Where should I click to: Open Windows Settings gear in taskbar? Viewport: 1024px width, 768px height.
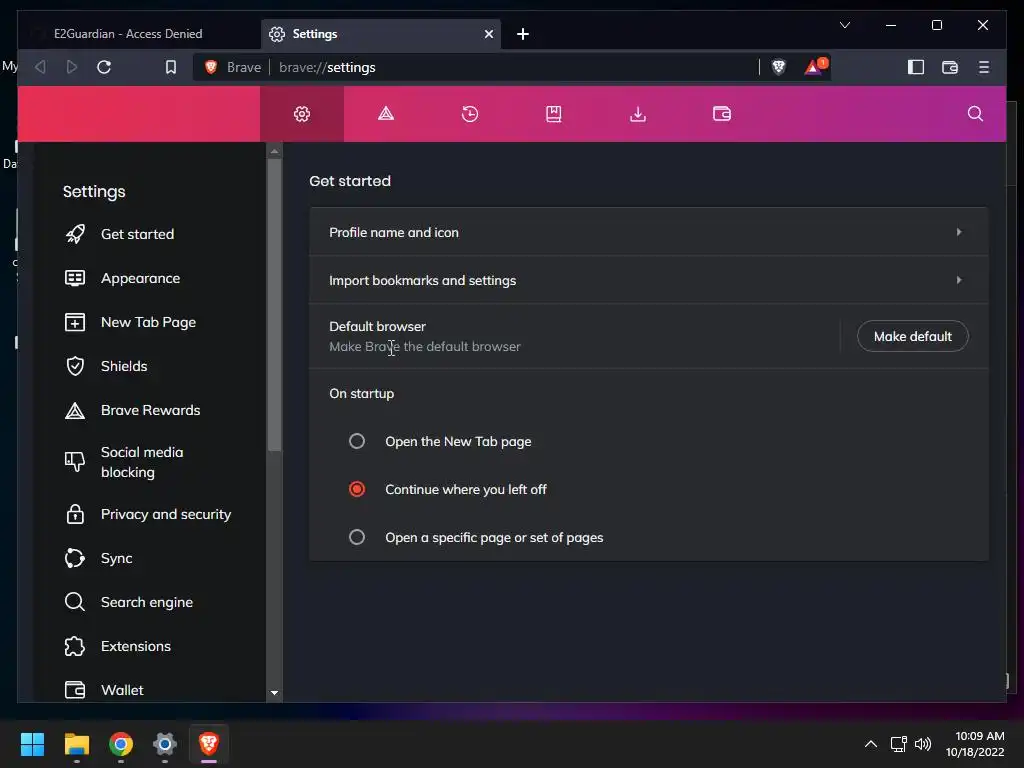click(x=165, y=744)
